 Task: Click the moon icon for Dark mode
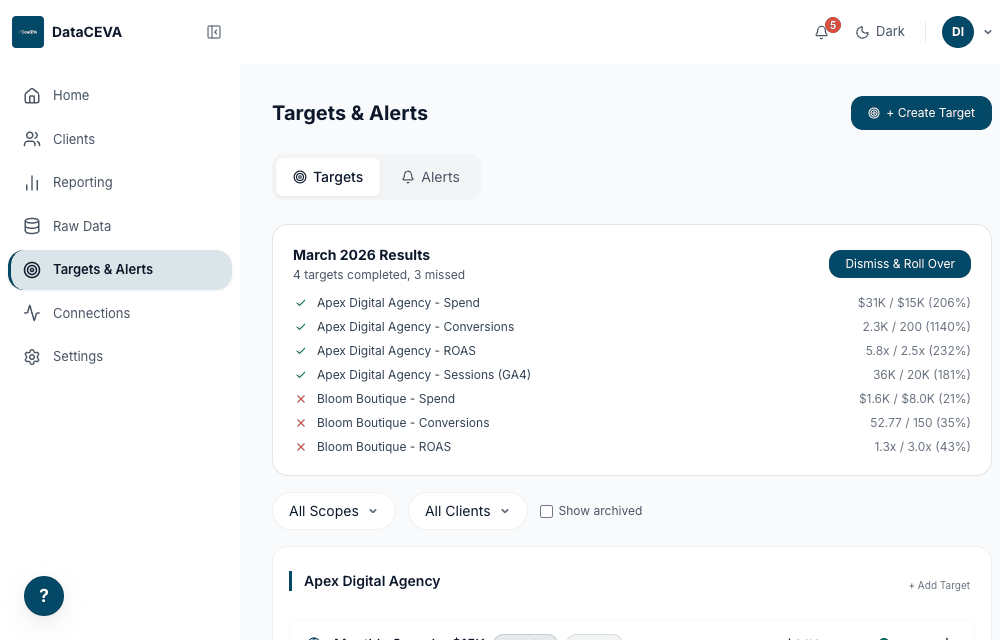(862, 32)
